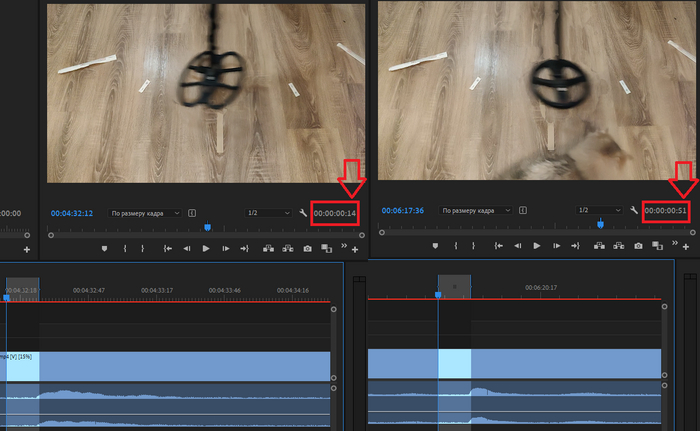
Task: Click the left monitor timecode 00:04:32:12
Action: pyautogui.click(x=72, y=213)
